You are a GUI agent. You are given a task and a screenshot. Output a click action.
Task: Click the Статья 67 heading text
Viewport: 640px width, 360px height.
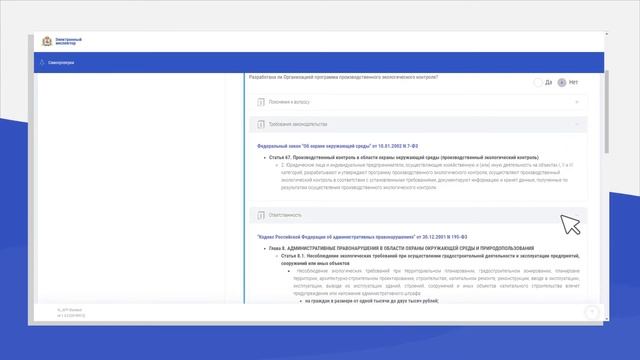coord(404,158)
